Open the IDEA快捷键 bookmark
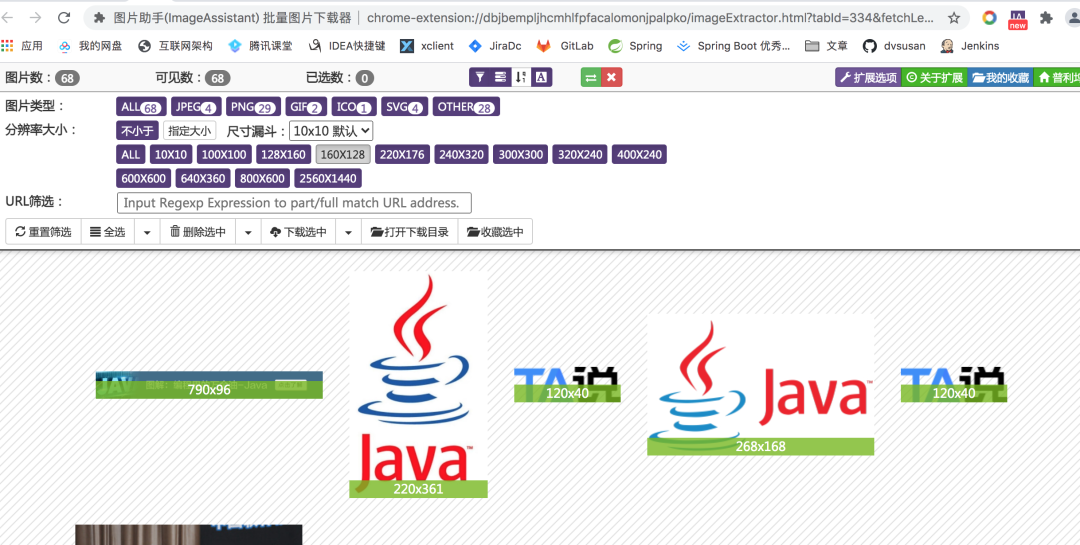This screenshot has width=1080, height=545. click(x=346, y=46)
